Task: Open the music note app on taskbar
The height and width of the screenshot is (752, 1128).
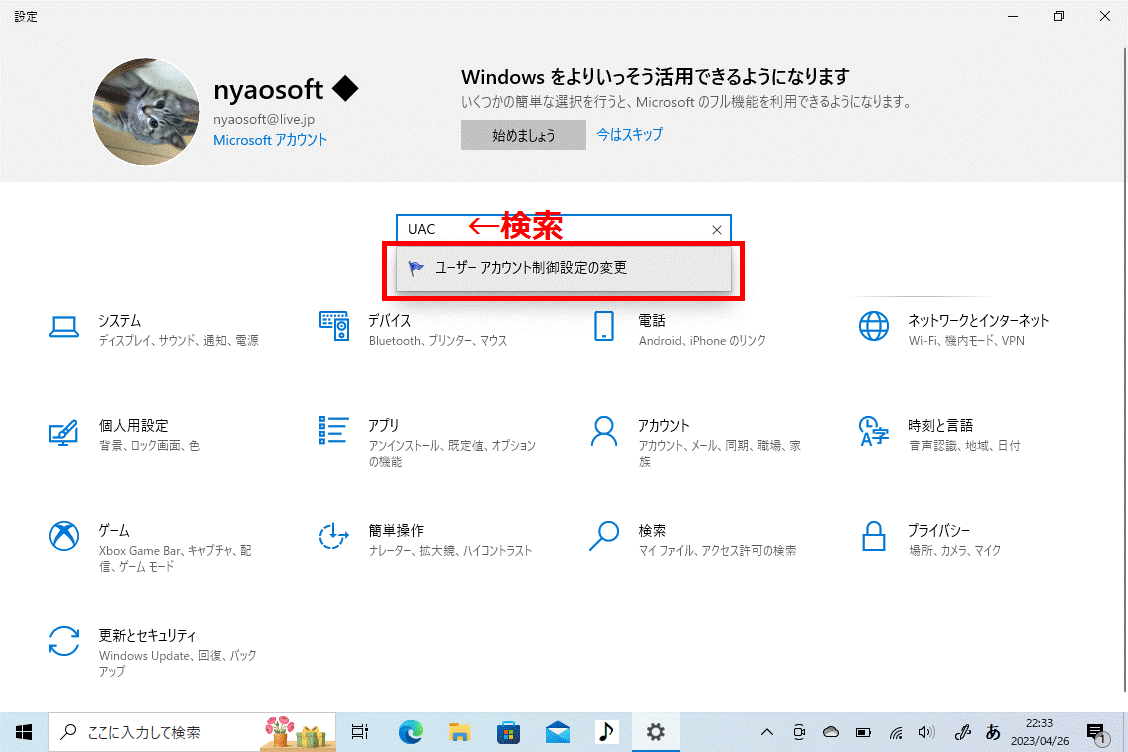Action: [606, 733]
